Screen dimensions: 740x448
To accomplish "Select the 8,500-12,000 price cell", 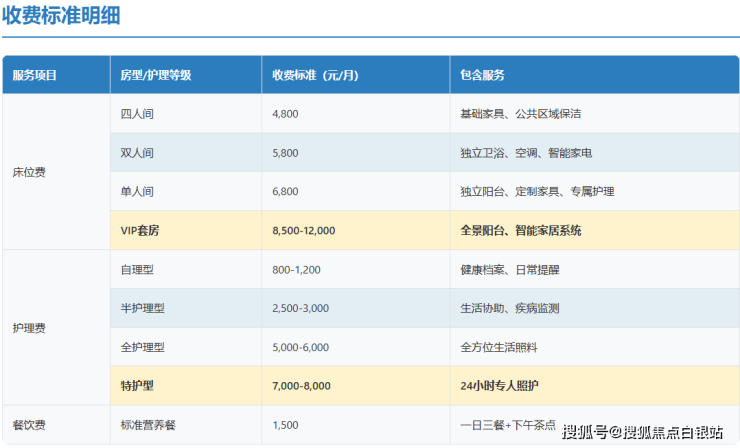I will [303, 230].
